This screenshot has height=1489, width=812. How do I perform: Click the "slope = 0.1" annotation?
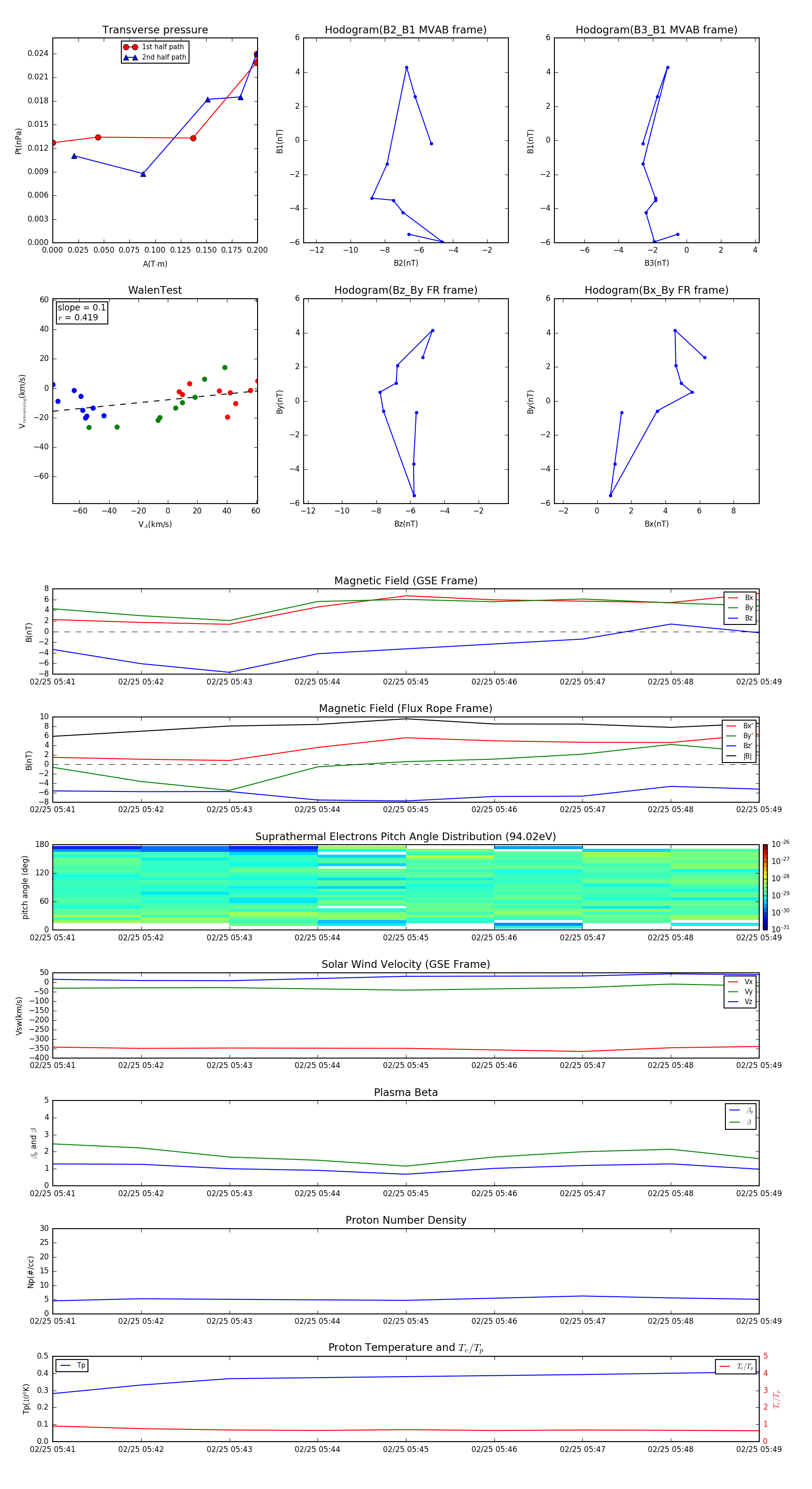(x=82, y=308)
